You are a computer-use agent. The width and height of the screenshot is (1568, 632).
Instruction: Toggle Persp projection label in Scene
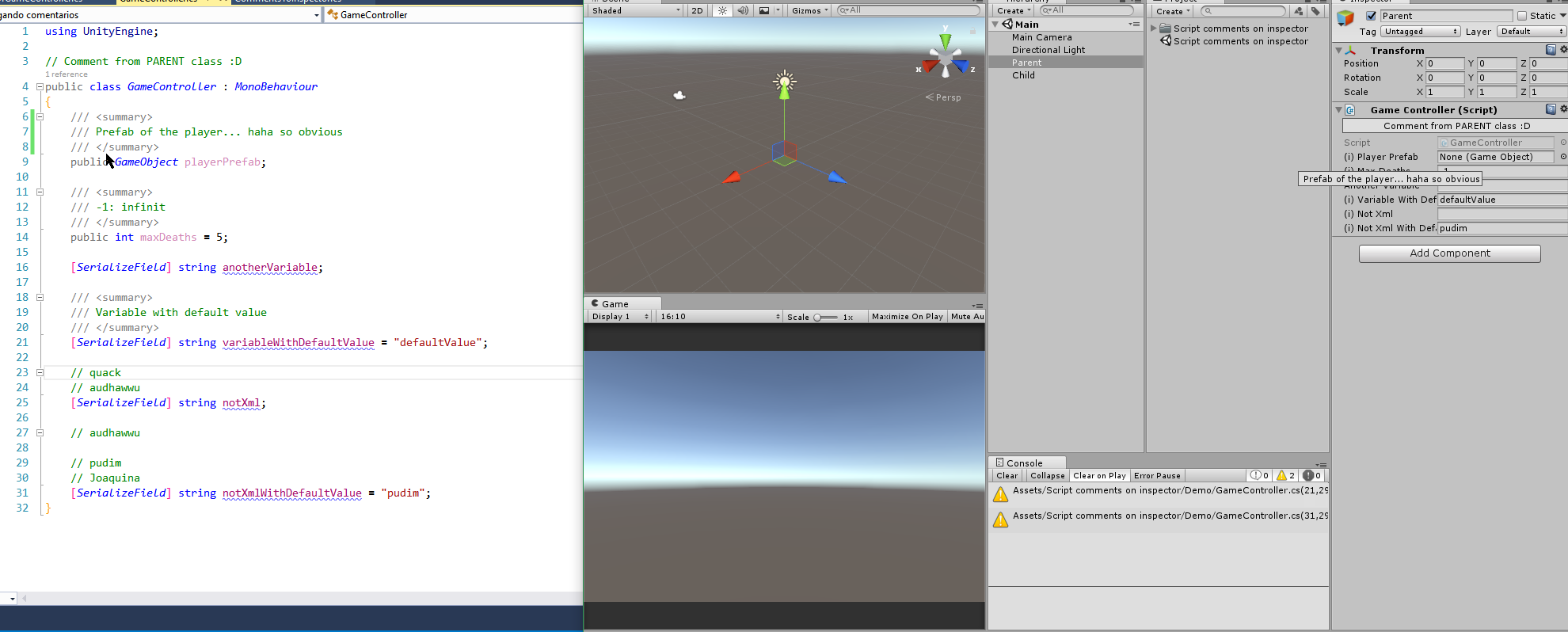[943, 97]
